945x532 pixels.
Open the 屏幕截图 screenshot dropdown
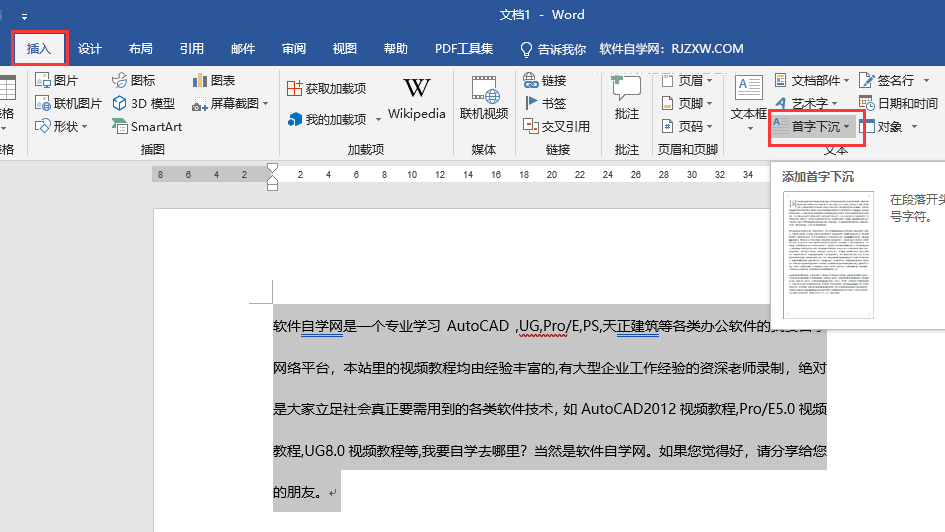(x=230, y=104)
